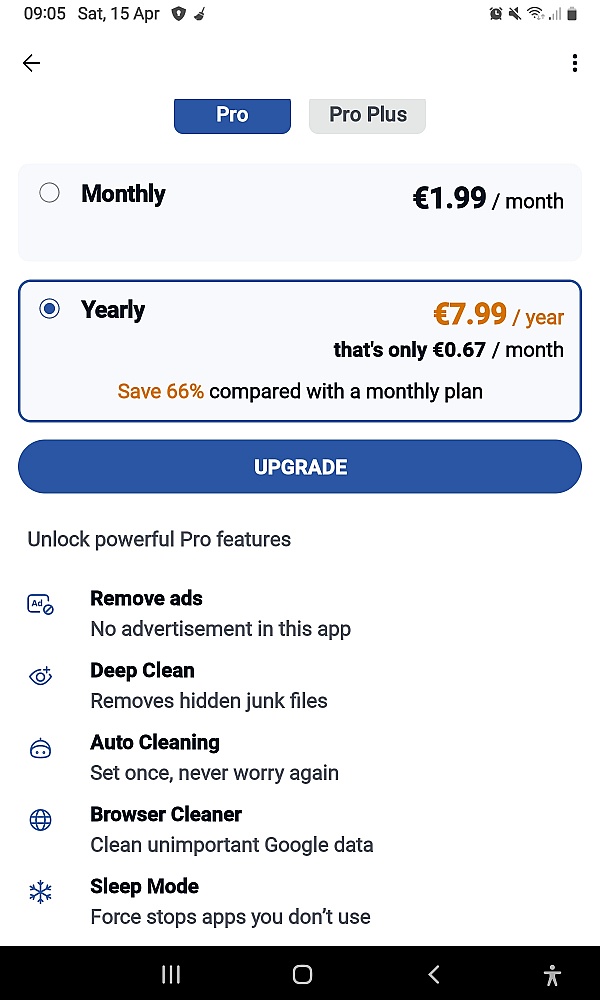Screen dimensions: 600x1000
Task: Switch to the Pro tab
Action: (x=232, y=115)
